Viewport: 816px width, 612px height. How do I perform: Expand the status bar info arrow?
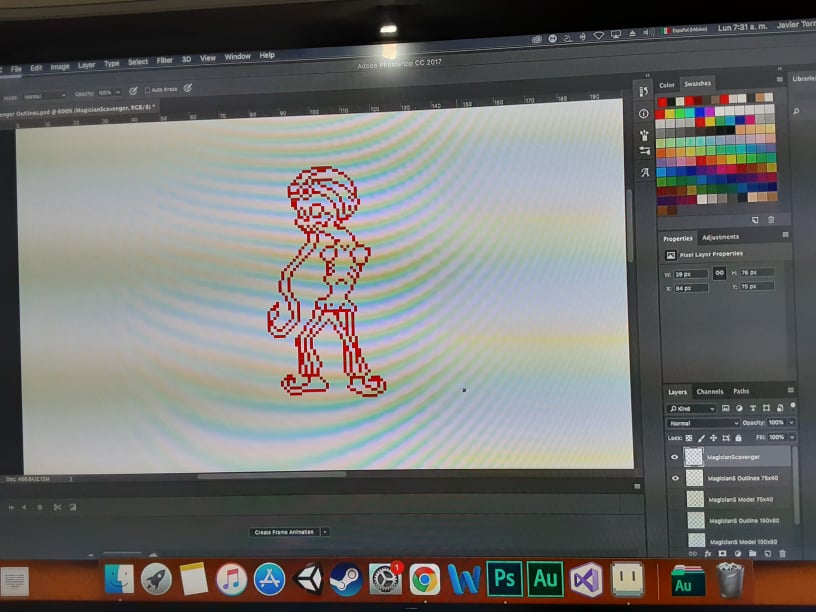71,479
